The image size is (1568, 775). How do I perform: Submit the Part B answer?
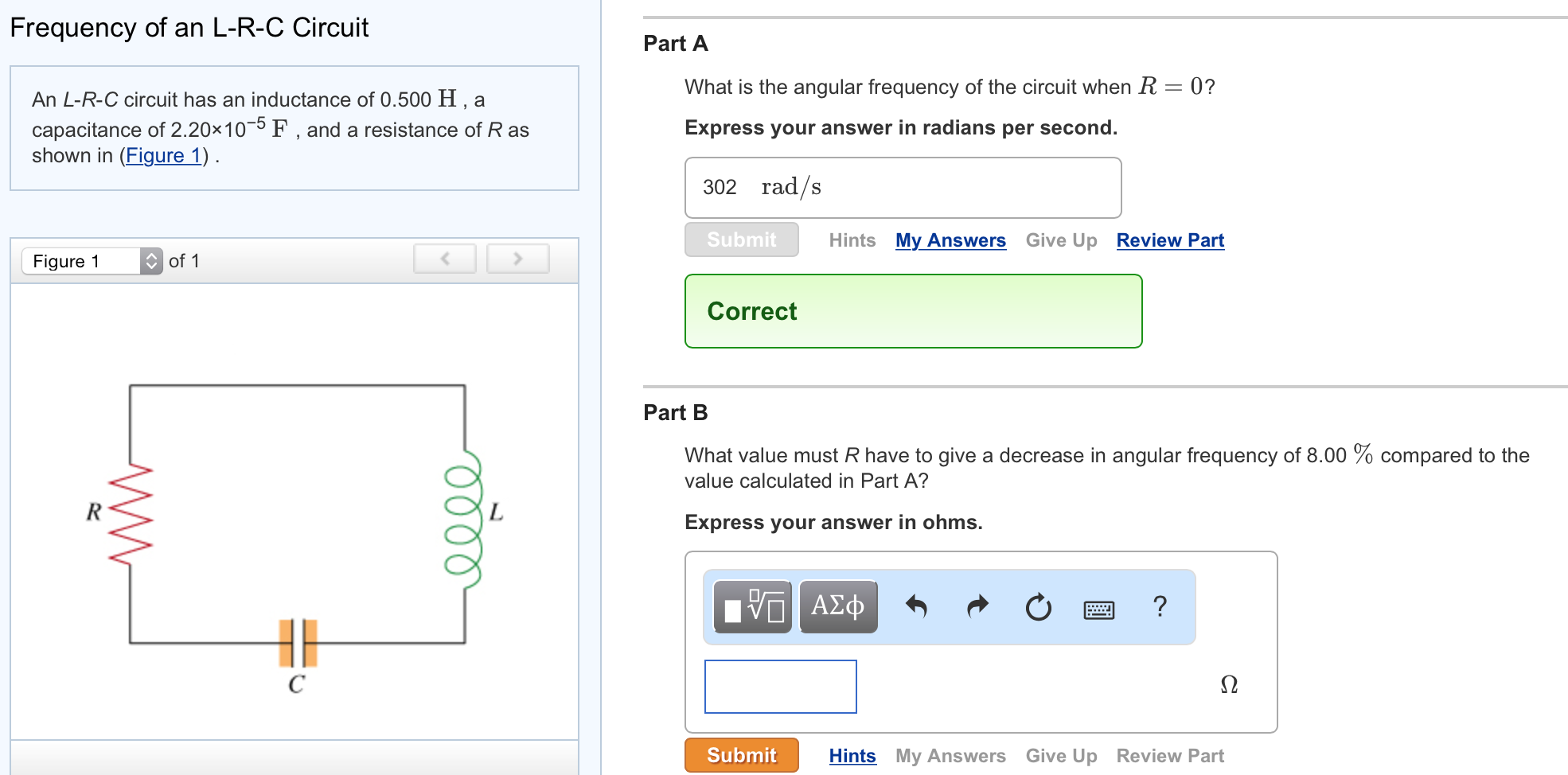point(741,755)
